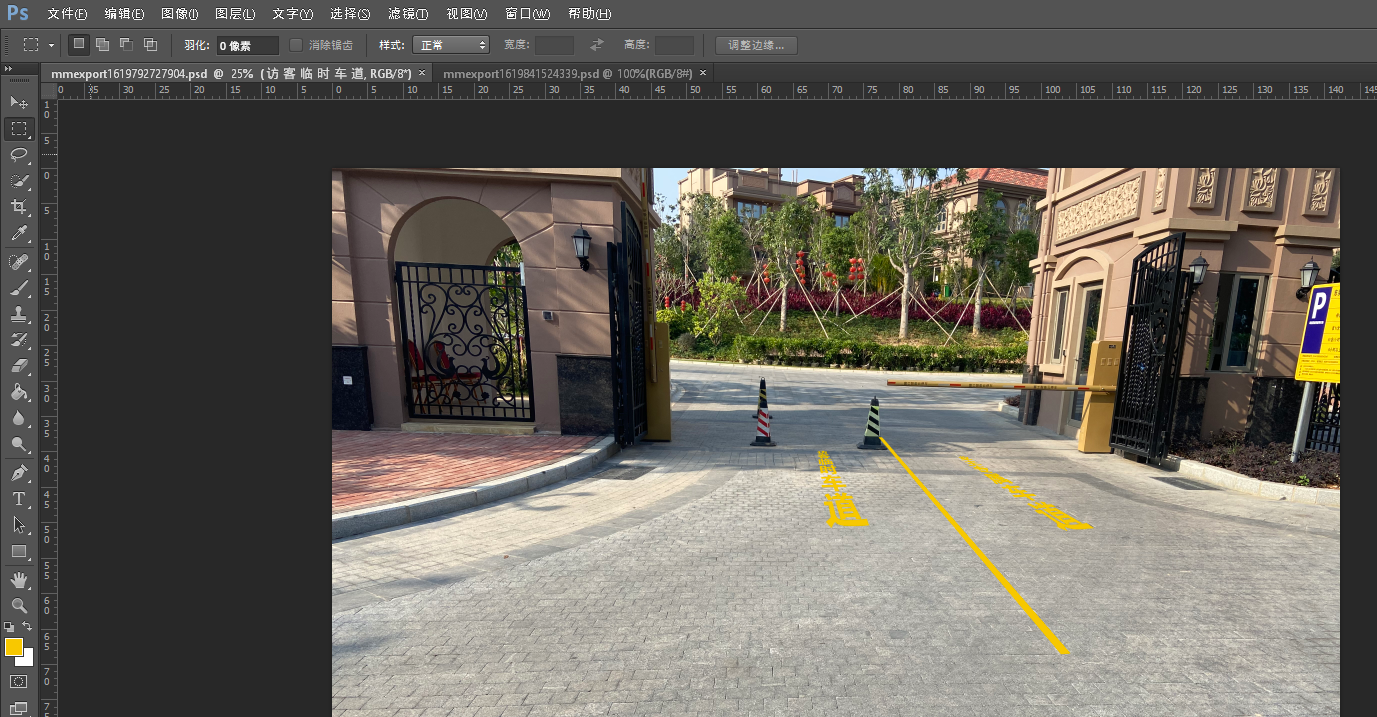
Task: Open the 样式 style dropdown
Action: tap(449, 45)
